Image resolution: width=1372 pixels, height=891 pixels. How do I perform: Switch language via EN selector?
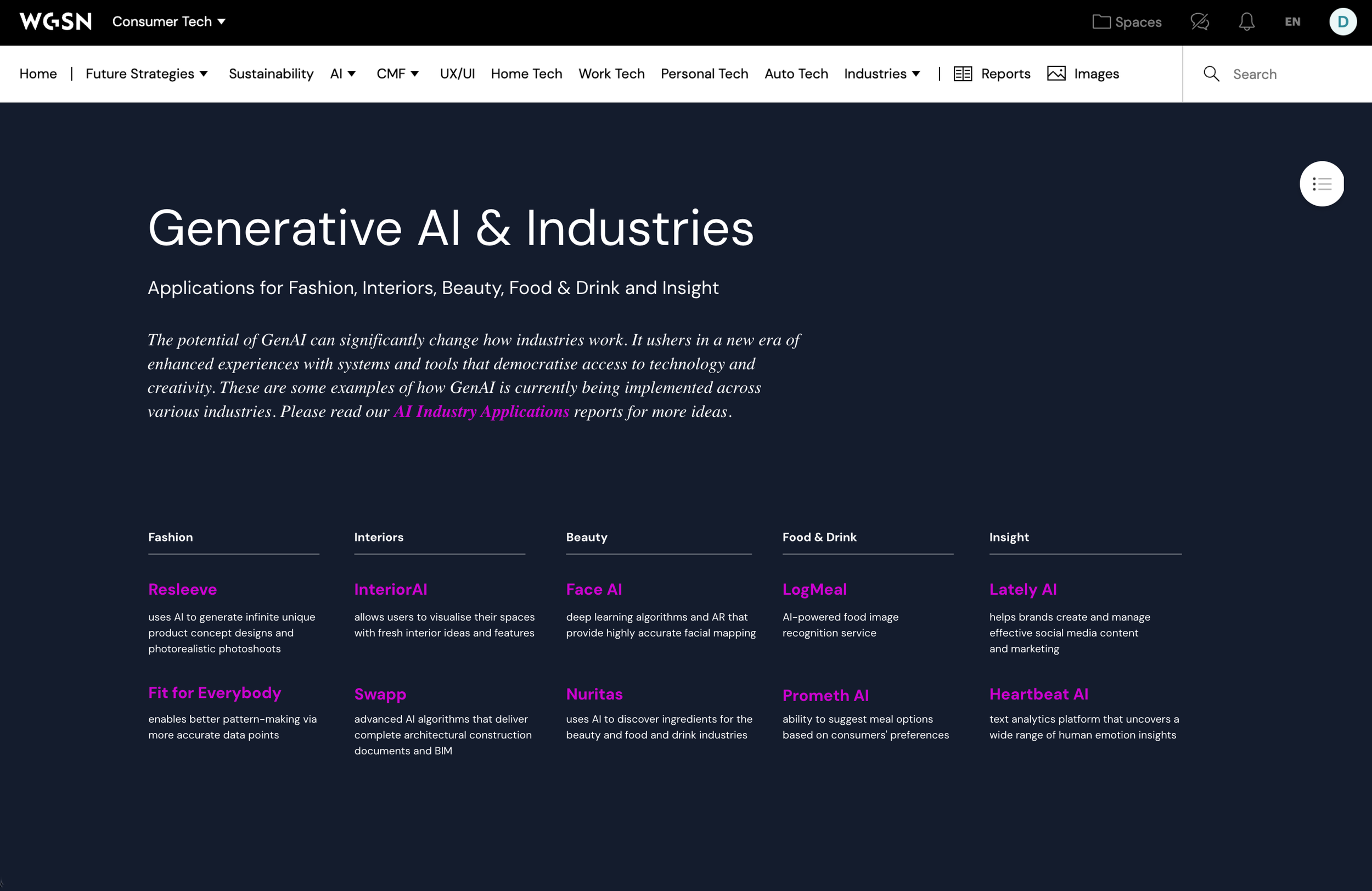[x=1292, y=22]
